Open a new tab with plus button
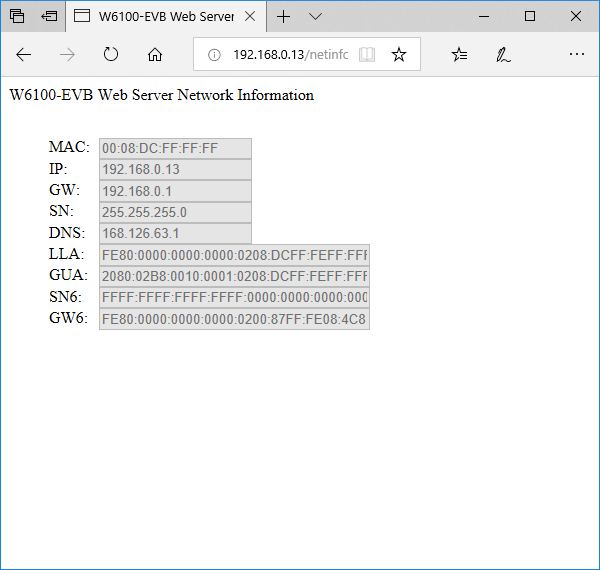 tap(284, 16)
